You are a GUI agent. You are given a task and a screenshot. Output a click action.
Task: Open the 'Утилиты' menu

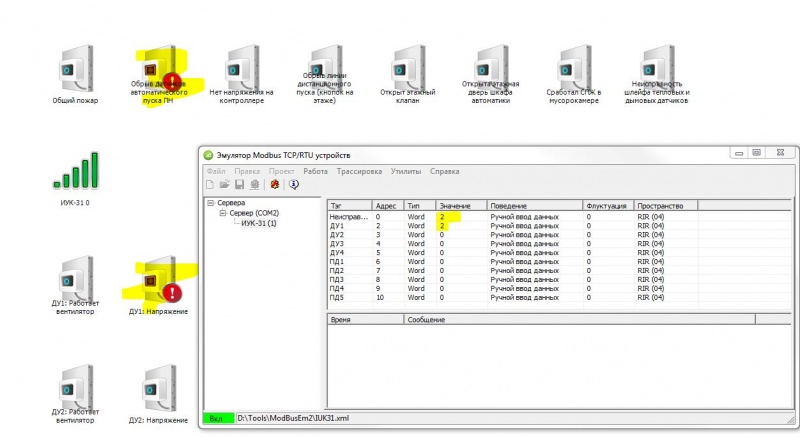[x=406, y=171]
